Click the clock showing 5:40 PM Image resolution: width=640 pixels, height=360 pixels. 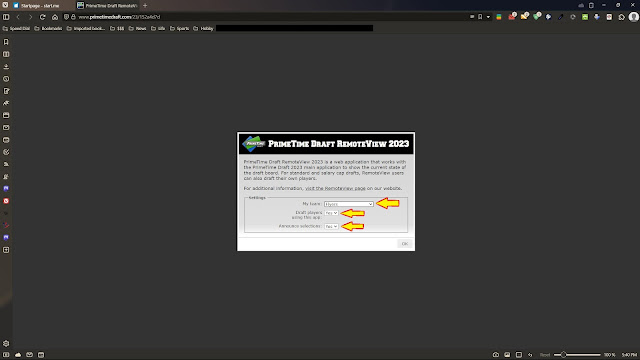(629, 355)
